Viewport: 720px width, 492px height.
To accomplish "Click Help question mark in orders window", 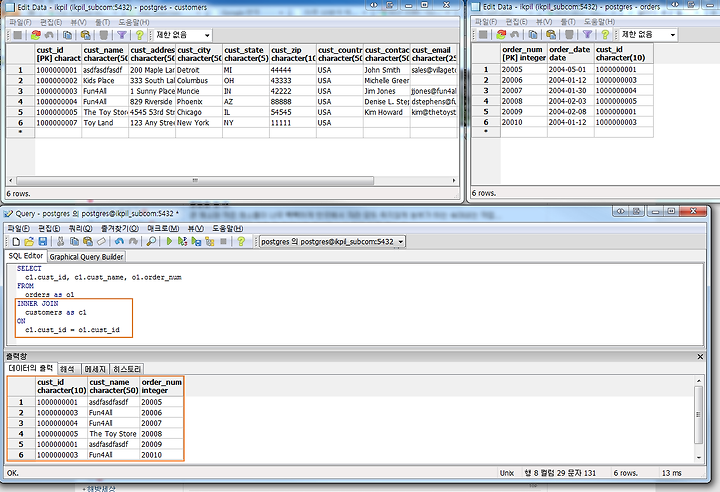I will tap(605, 34).
